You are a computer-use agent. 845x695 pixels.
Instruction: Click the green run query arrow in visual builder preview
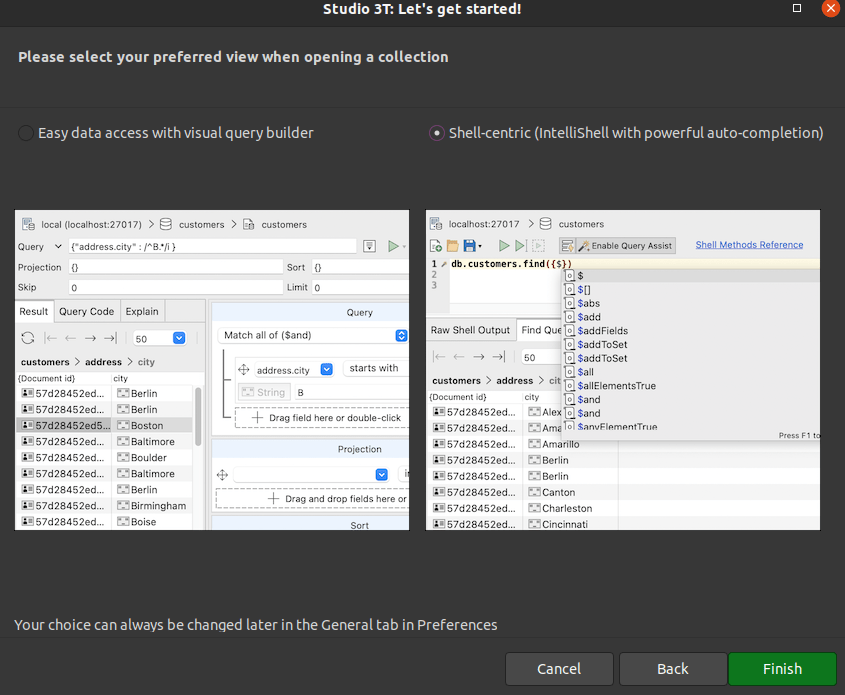click(x=393, y=246)
